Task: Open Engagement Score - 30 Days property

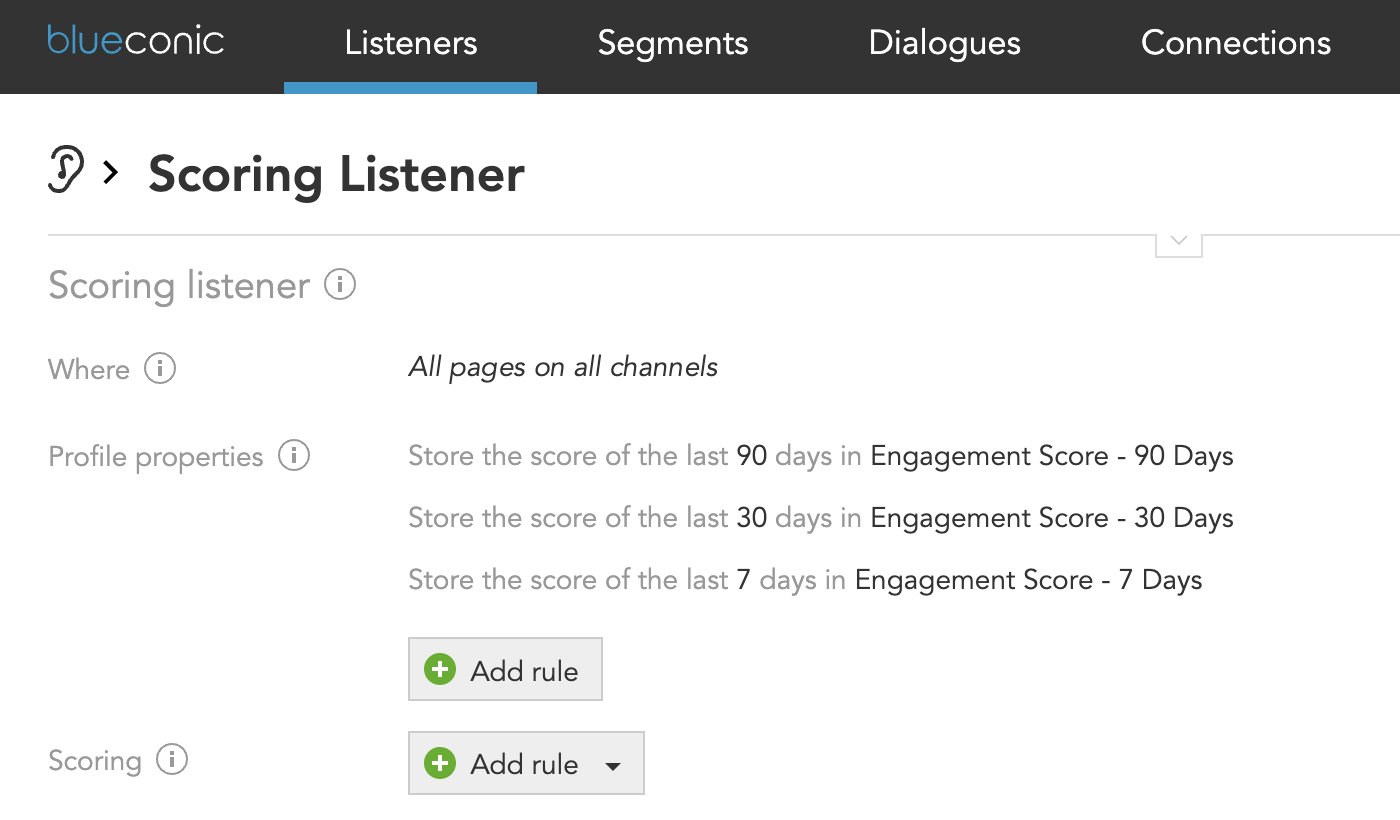Action: 1052,518
